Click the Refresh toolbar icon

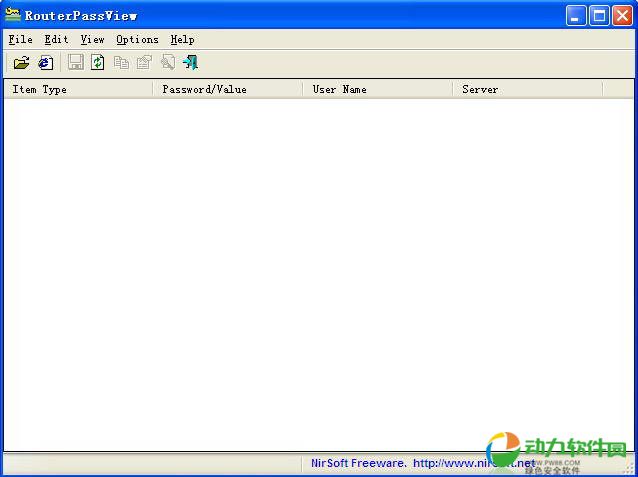(97, 63)
